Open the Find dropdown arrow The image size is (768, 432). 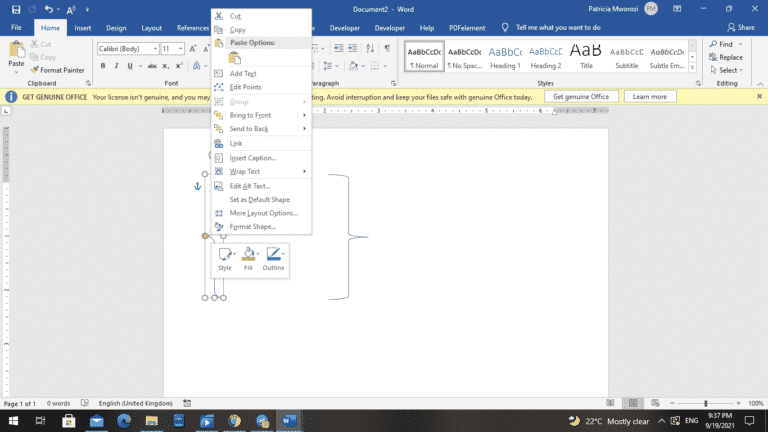740,44
